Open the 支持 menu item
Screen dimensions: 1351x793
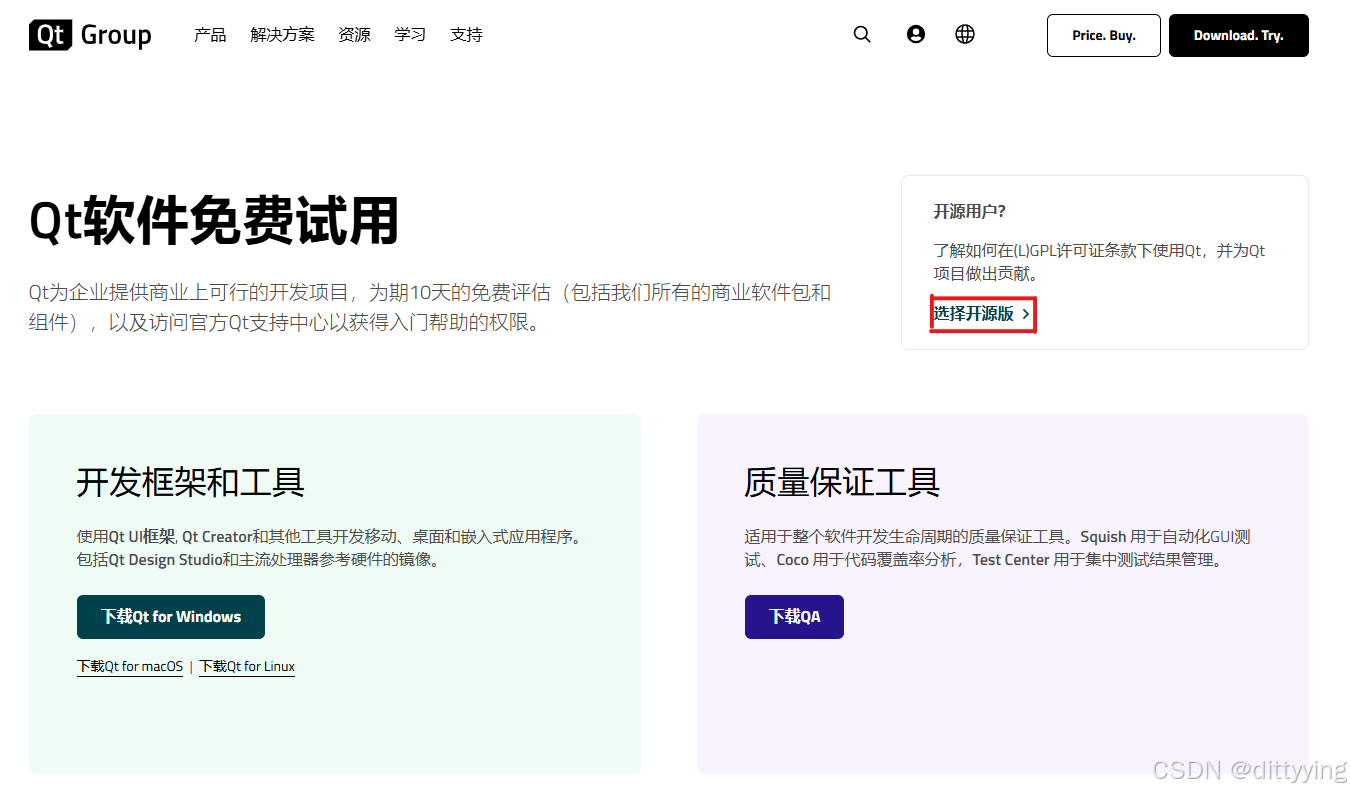click(466, 34)
